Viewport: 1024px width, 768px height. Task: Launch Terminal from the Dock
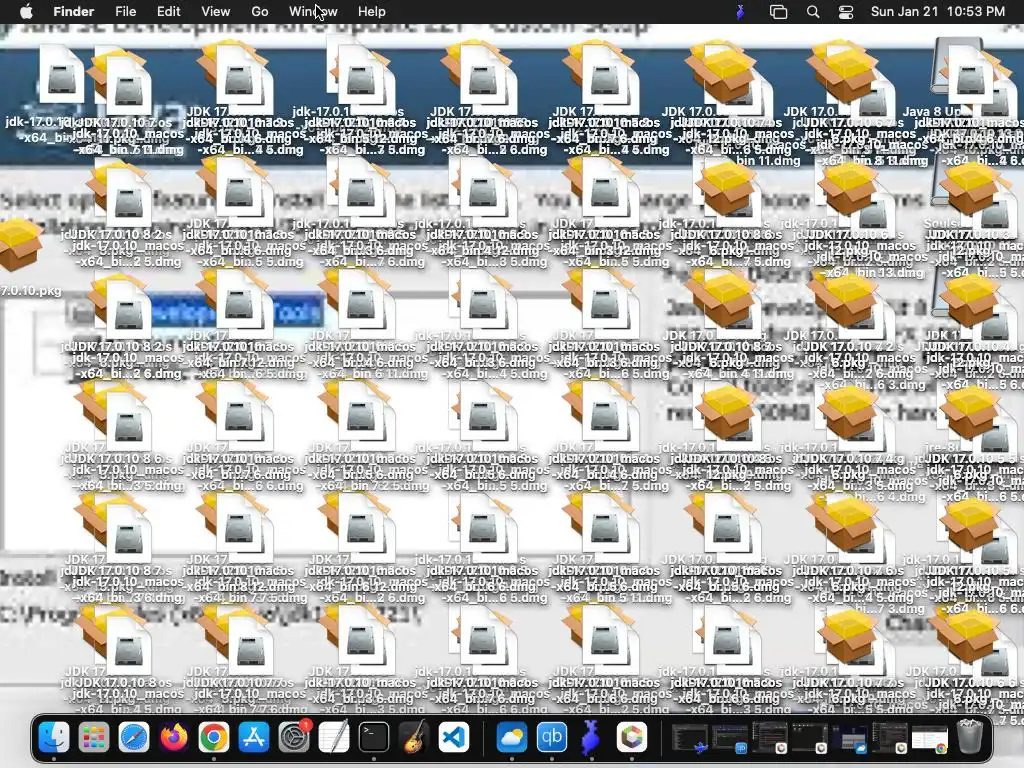click(x=374, y=737)
